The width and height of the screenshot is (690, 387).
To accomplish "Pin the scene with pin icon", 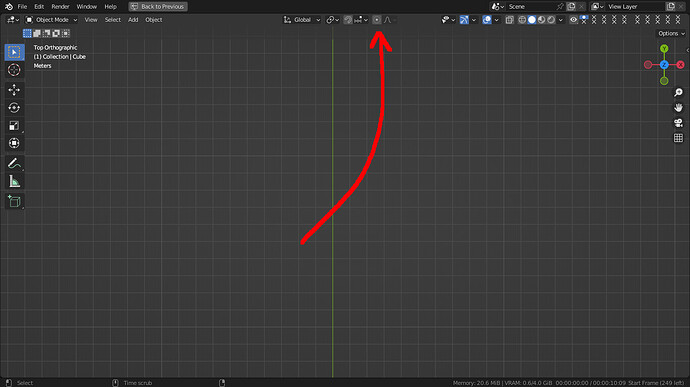I will [x=560, y=7].
